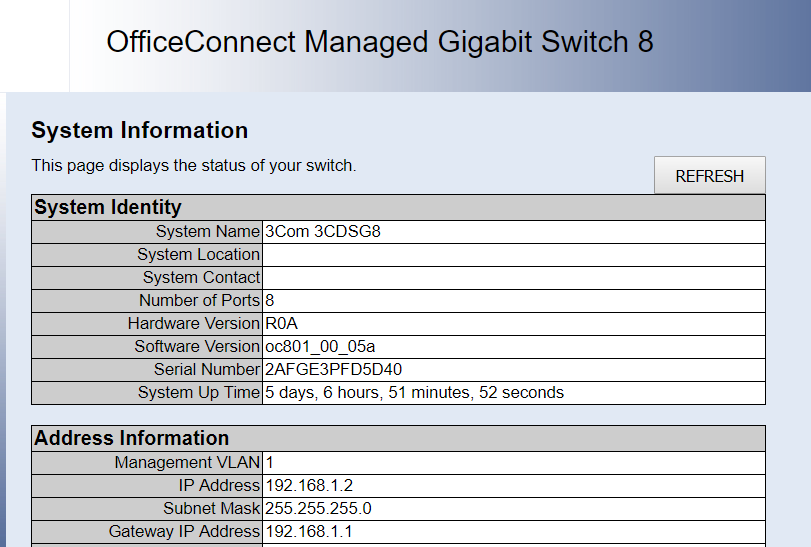The height and width of the screenshot is (547, 811).
Task: Click the empty System Location value cell
Action: pyautogui.click(x=514, y=254)
